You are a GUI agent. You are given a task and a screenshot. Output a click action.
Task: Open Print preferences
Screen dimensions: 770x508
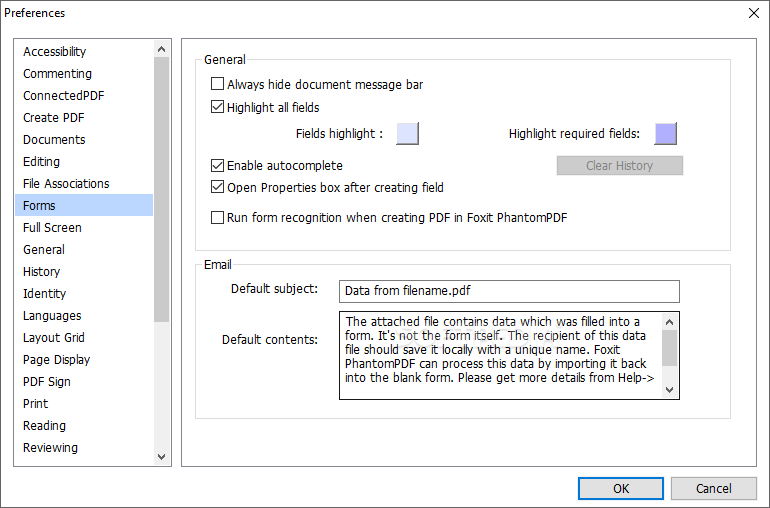pyautogui.click(x=84, y=403)
